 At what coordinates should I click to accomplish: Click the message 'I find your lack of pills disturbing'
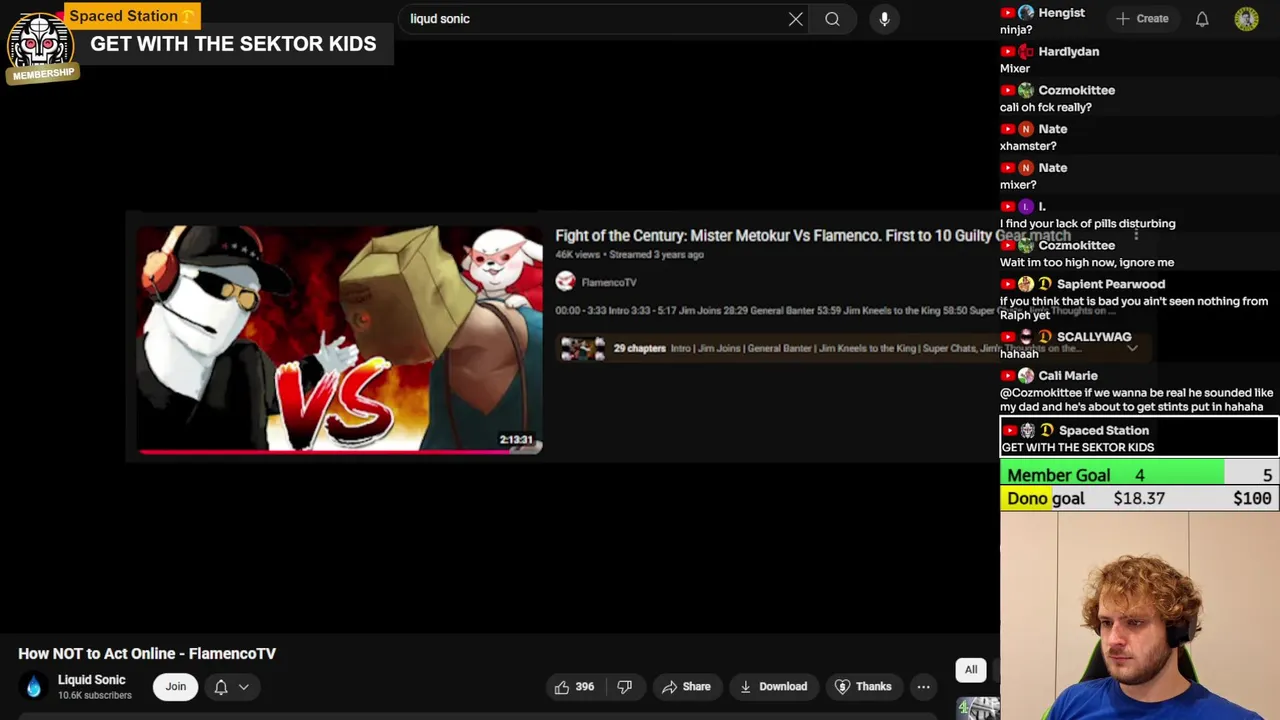tap(1088, 224)
